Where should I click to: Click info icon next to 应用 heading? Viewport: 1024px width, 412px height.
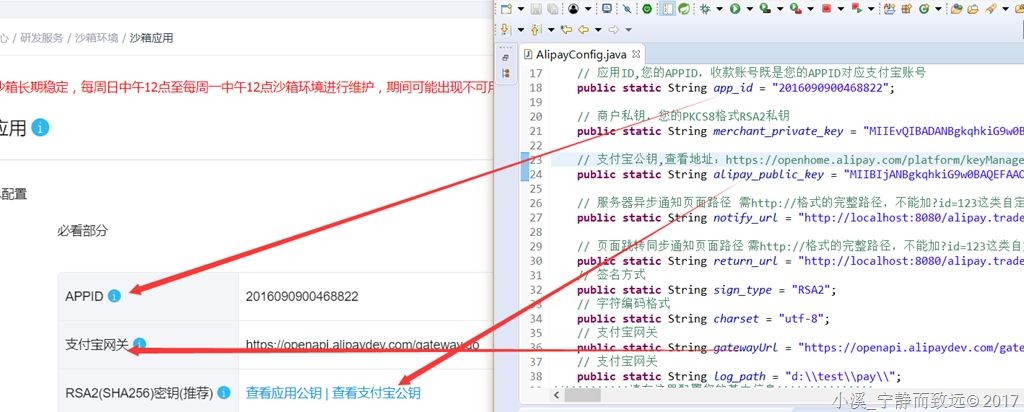pos(40,128)
